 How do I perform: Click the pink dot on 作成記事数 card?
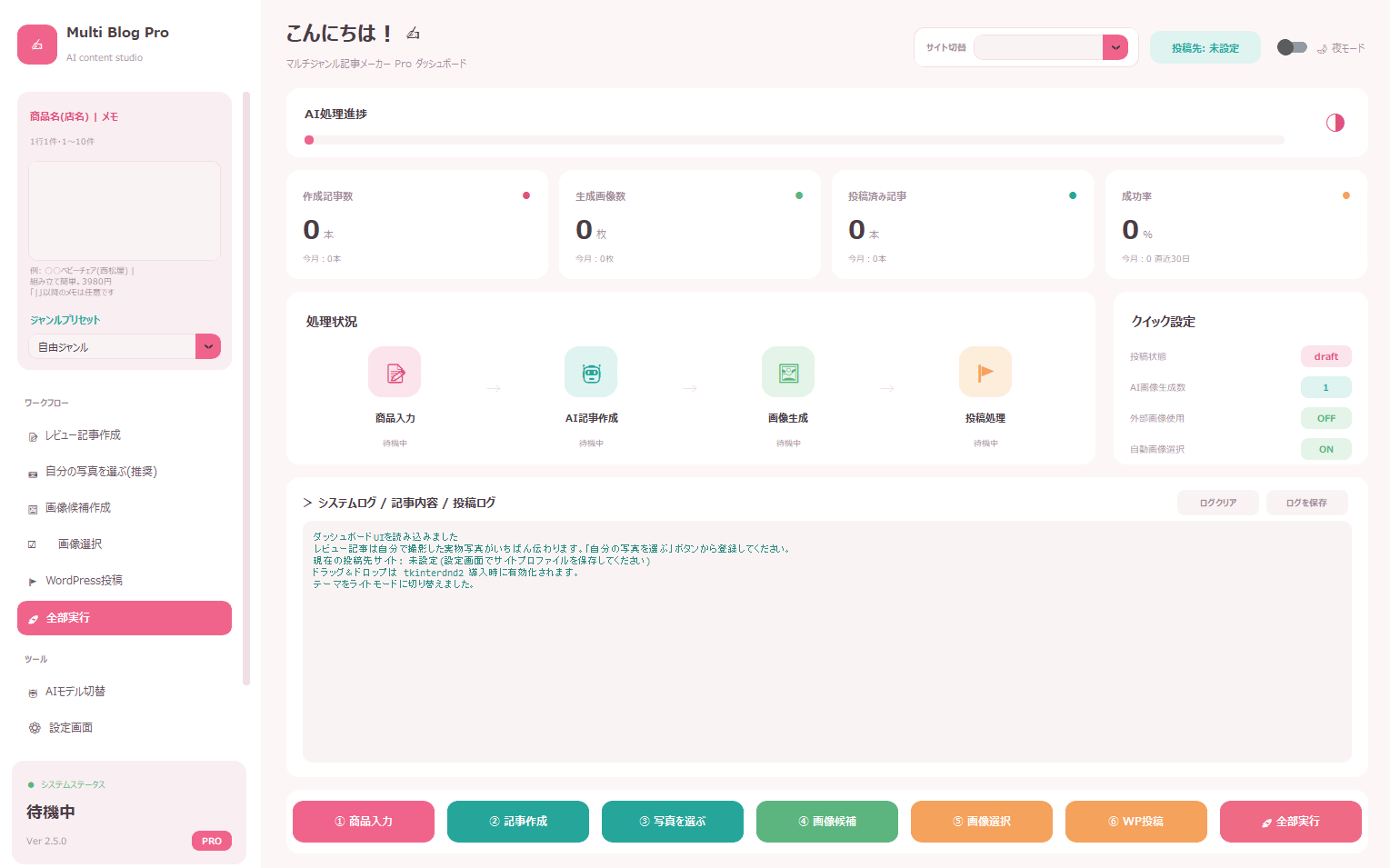coord(526,195)
